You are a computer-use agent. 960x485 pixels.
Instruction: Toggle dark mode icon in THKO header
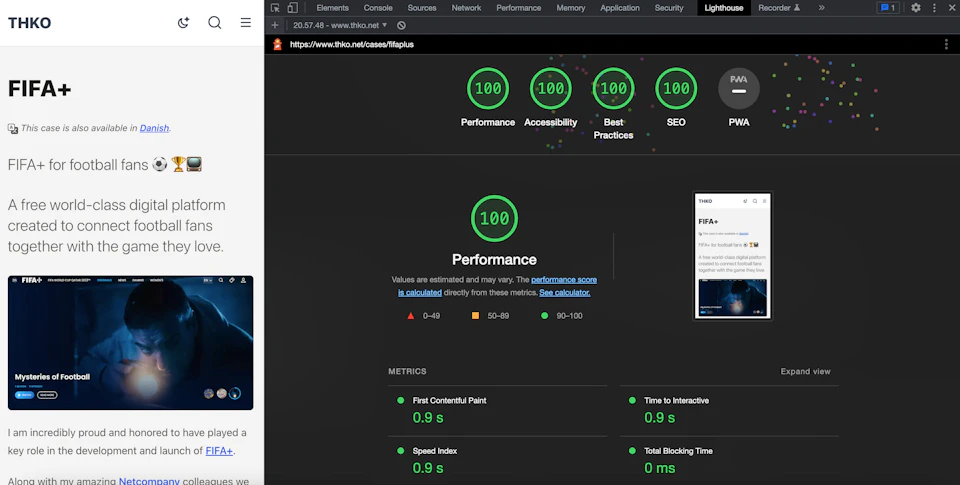pyautogui.click(x=183, y=23)
